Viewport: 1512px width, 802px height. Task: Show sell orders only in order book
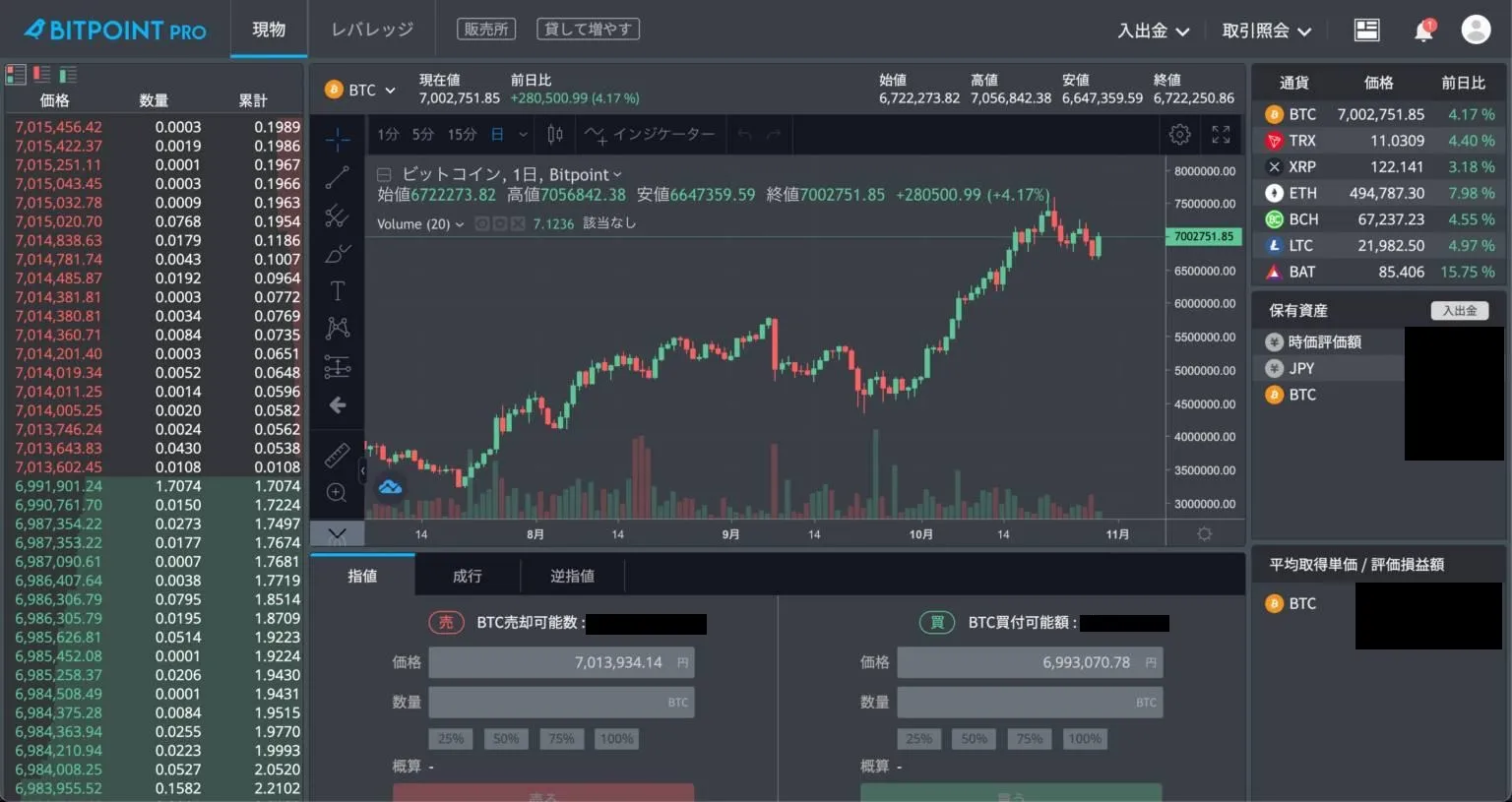tap(41, 74)
